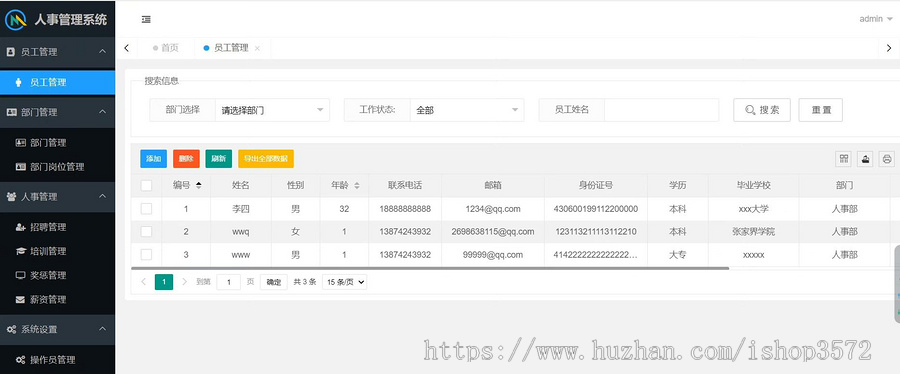
Task: Go to the previous page arrow
Action: point(143,282)
